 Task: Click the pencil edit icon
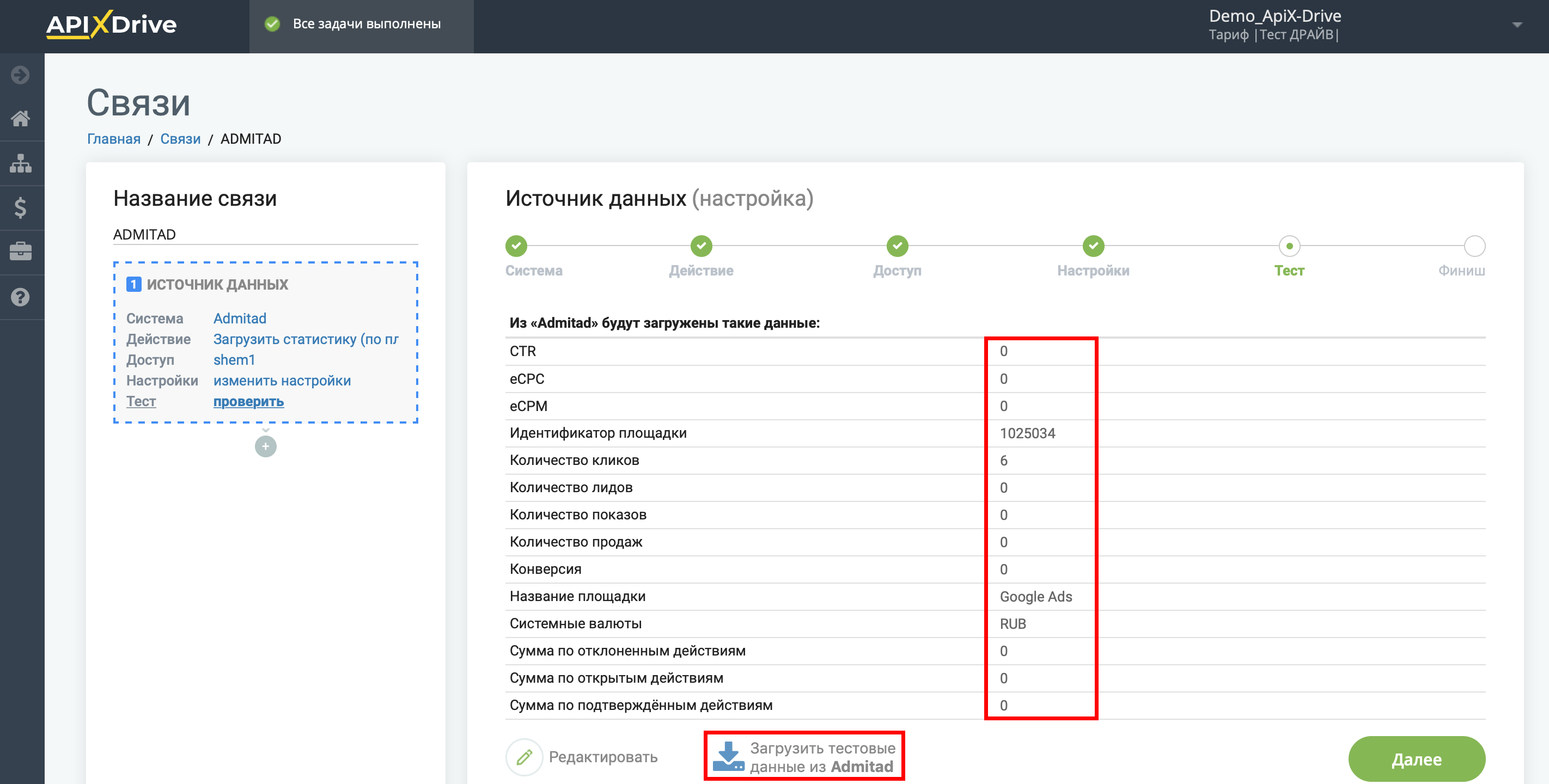click(x=525, y=757)
